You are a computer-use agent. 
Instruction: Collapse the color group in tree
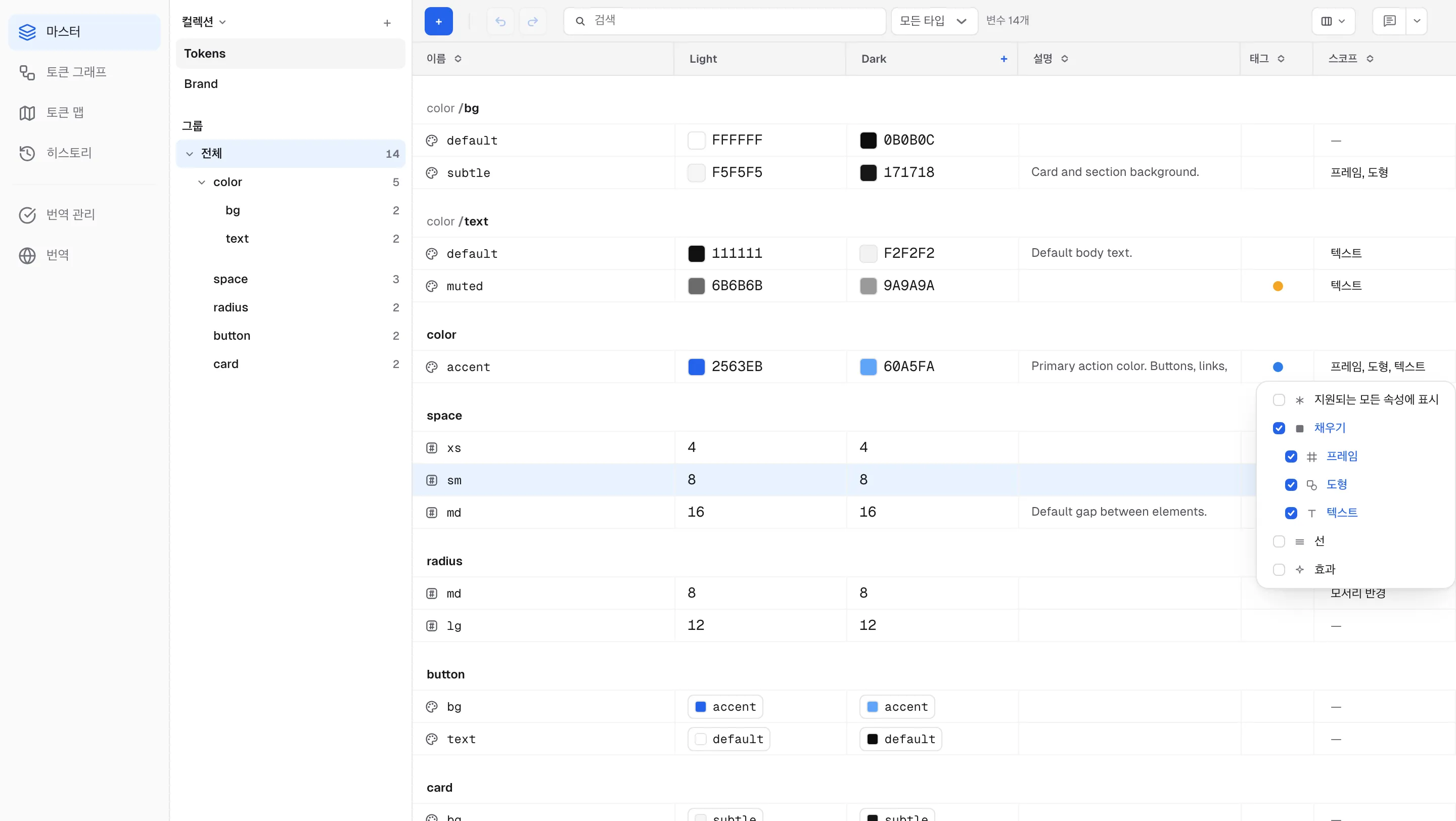point(202,182)
